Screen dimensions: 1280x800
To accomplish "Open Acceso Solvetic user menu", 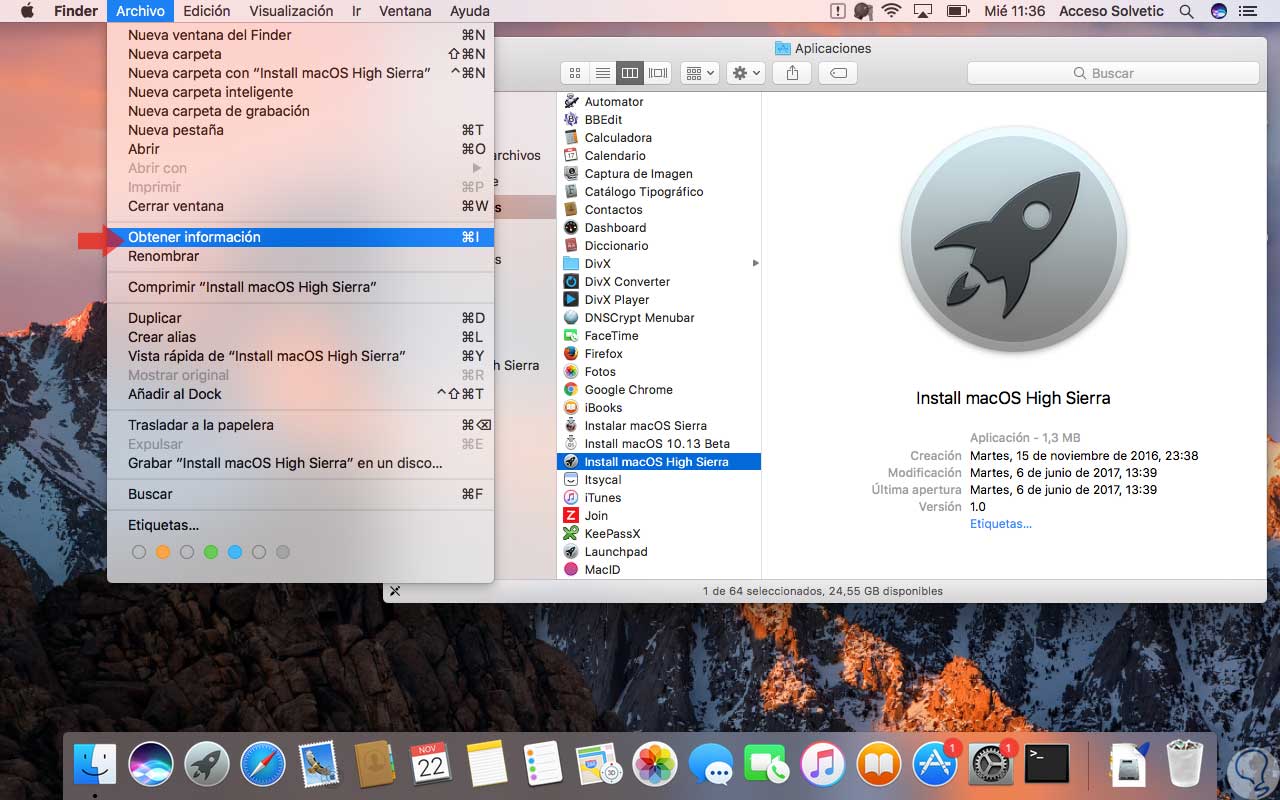I will pos(1112,11).
